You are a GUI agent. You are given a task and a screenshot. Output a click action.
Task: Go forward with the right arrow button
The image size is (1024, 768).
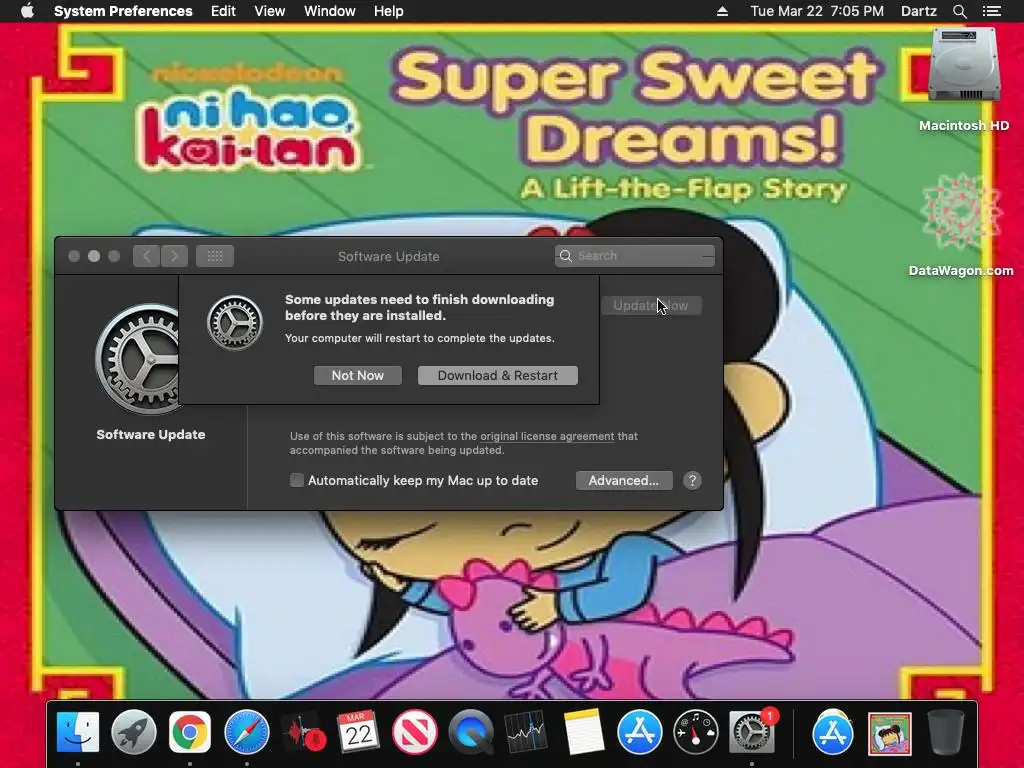tap(174, 256)
